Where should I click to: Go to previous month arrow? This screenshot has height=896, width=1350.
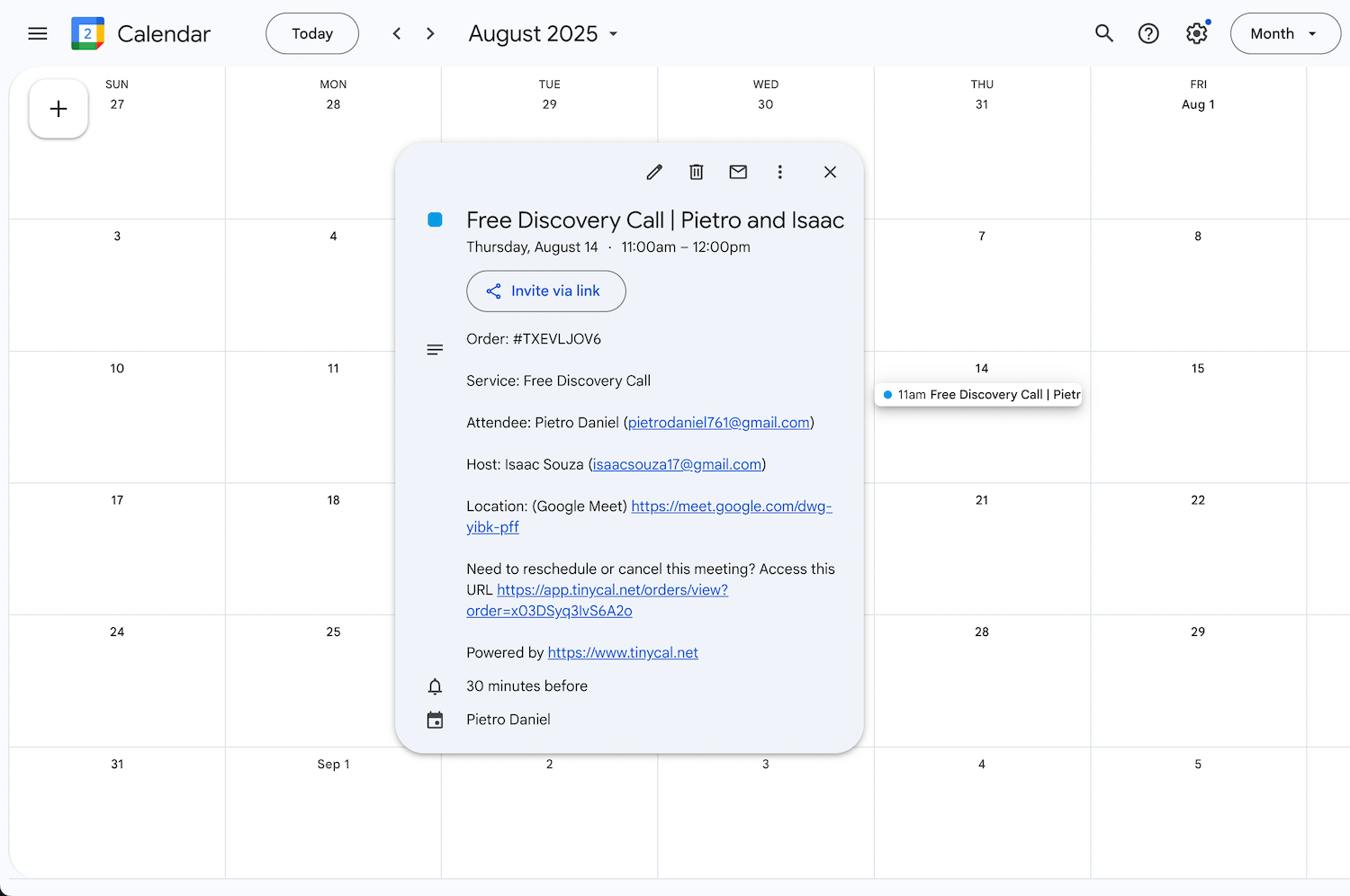[x=397, y=34]
